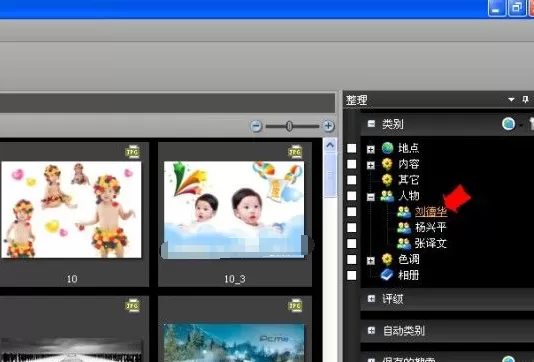Click the 人物 people icon

tap(387, 195)
